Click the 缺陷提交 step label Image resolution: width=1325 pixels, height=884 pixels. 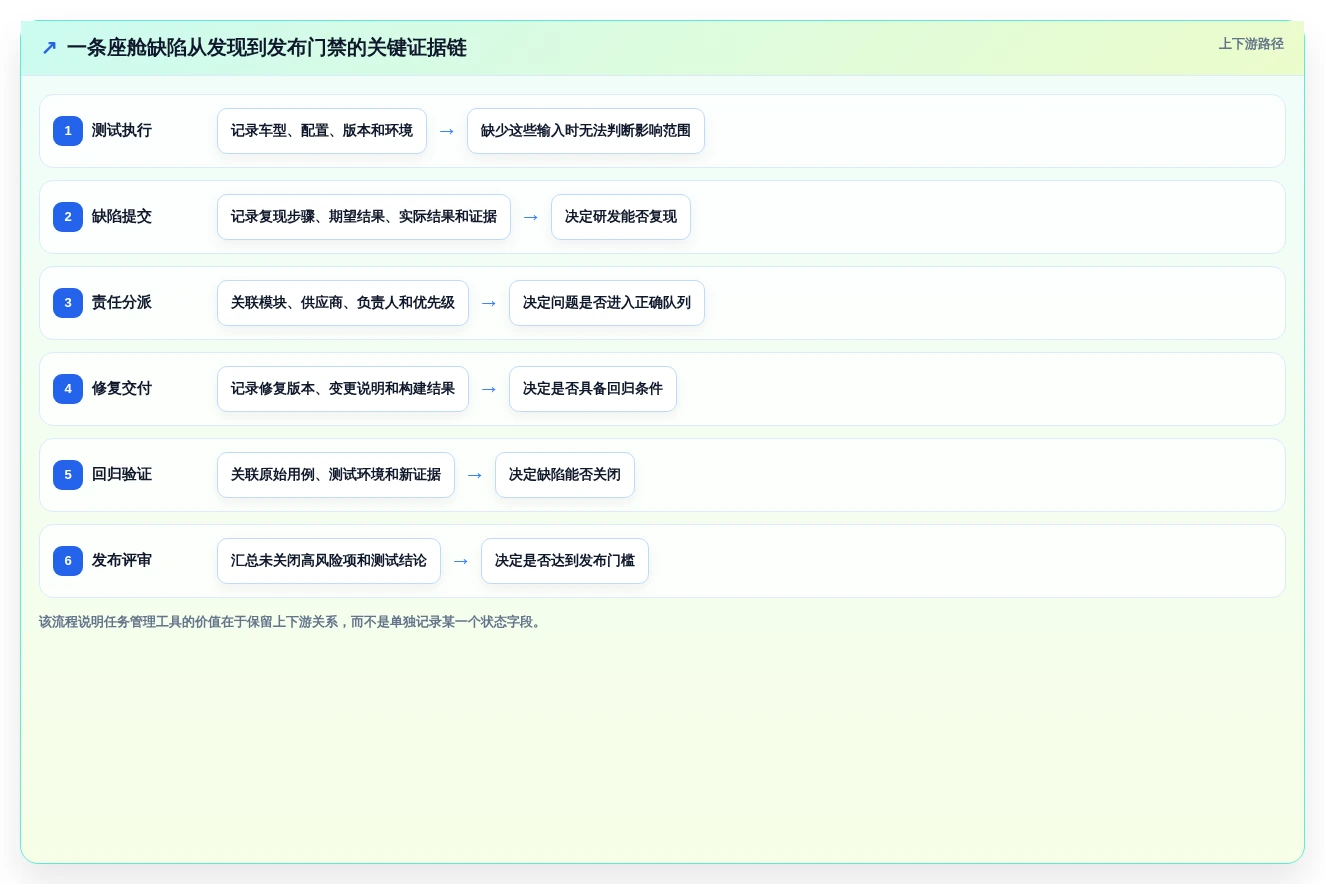[x=122, y=217]
